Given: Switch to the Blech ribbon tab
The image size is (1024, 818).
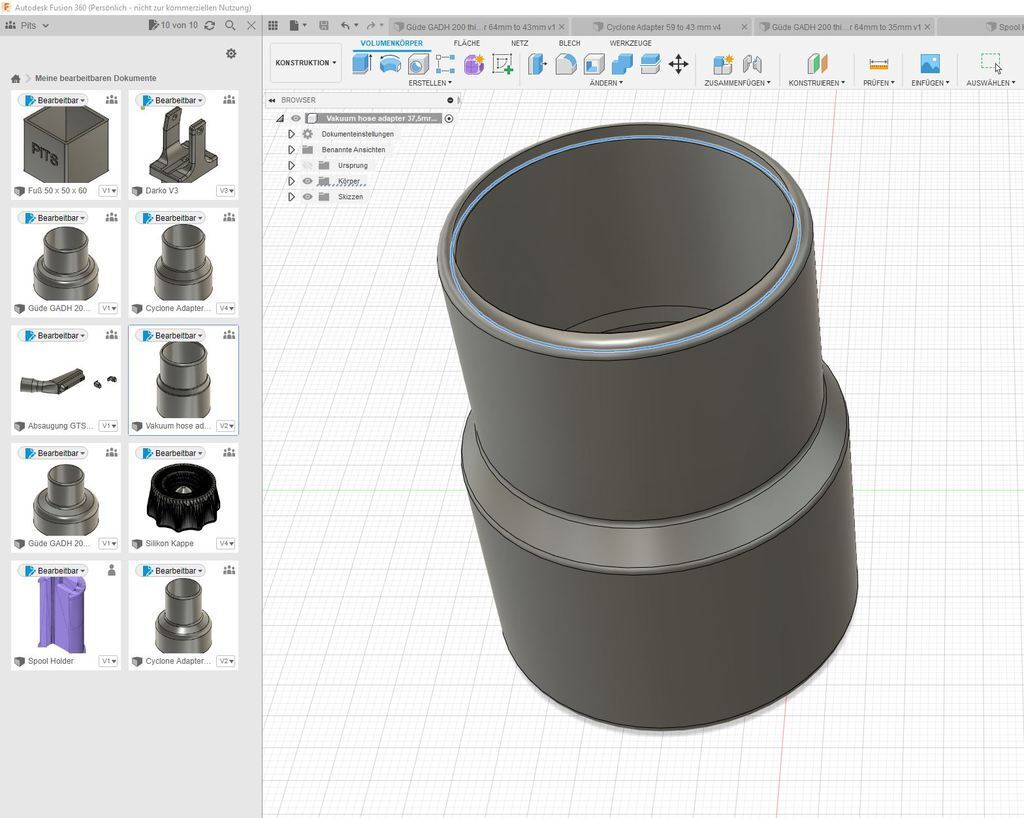Looking at the screenshot, I should point(570,43).
